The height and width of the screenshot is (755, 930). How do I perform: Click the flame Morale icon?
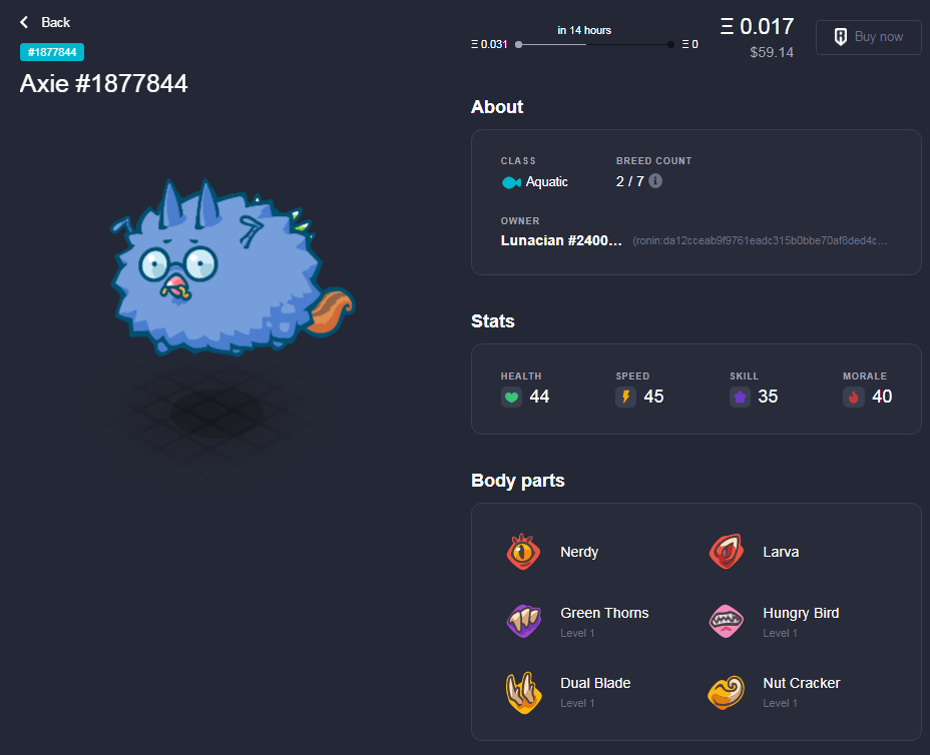853,397
